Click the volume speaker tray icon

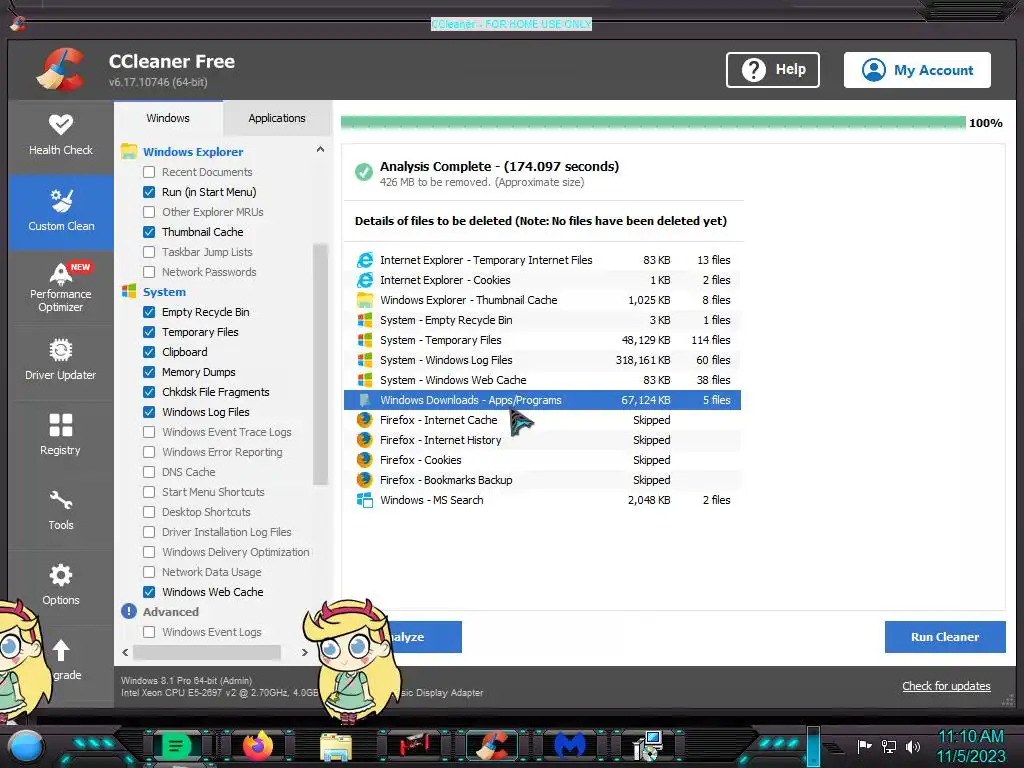pos(913,746)
